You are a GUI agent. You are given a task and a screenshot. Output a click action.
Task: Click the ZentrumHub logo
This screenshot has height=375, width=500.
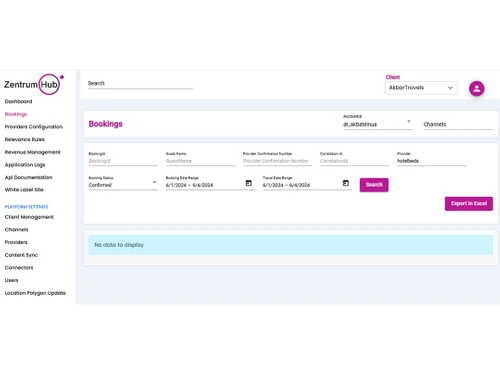[x=34, y=84]
